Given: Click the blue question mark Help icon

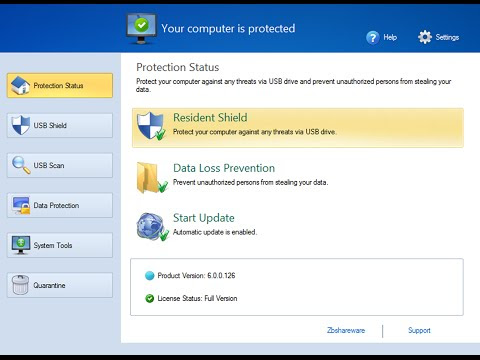Looking at the screenshot, I should point(373,37).
